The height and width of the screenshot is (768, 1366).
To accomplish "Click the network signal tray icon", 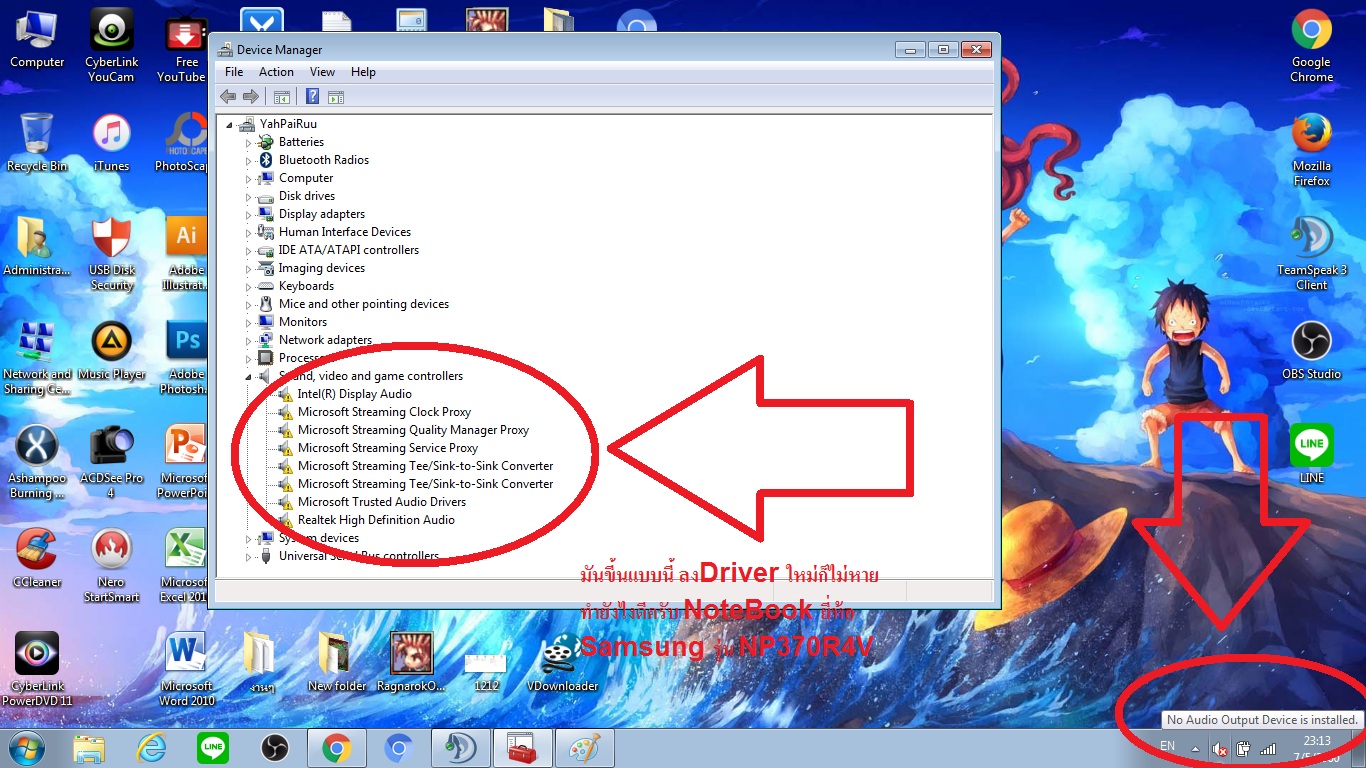I will click(x=1268, y=748).
